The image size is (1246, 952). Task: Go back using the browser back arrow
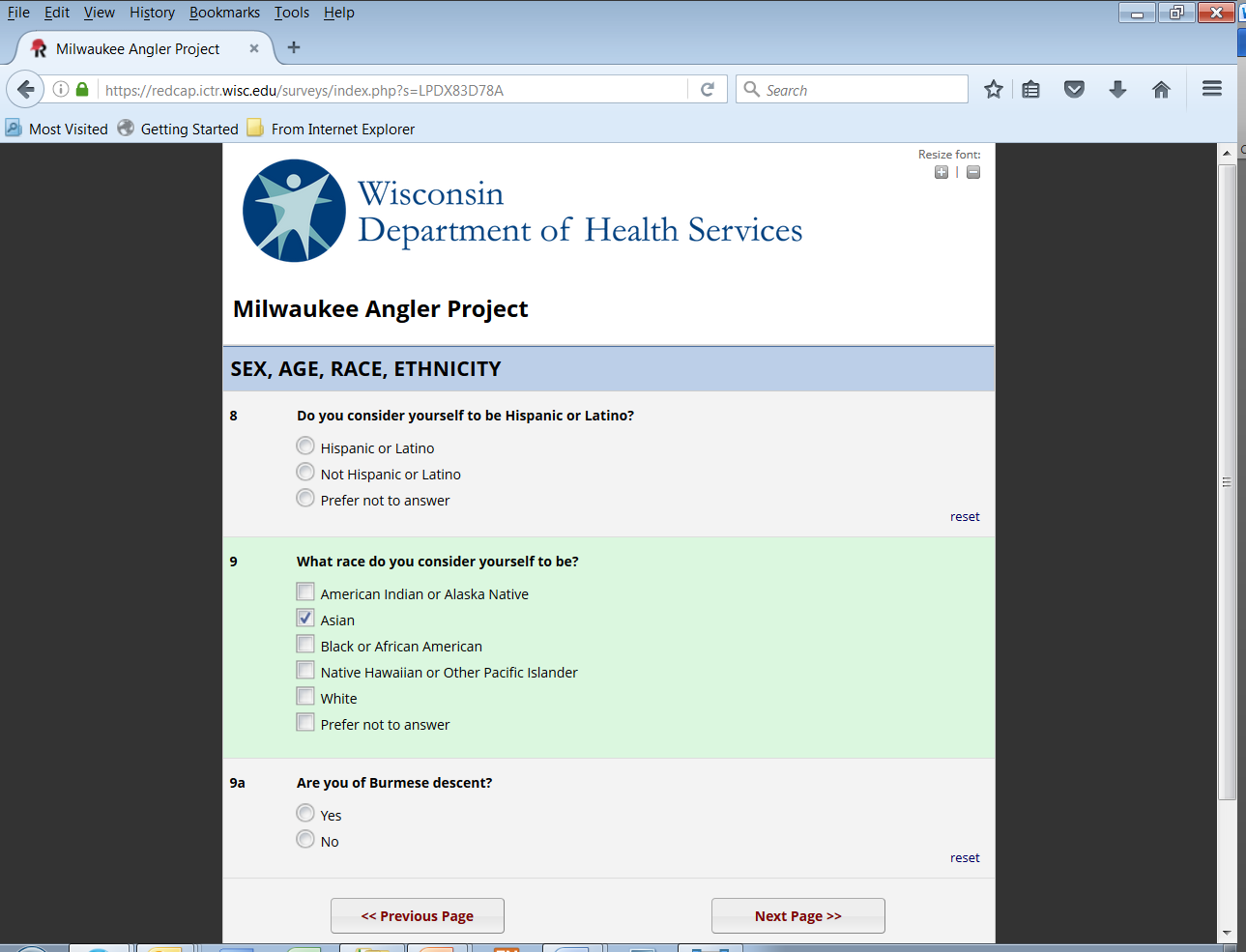[x=25, y=90]
